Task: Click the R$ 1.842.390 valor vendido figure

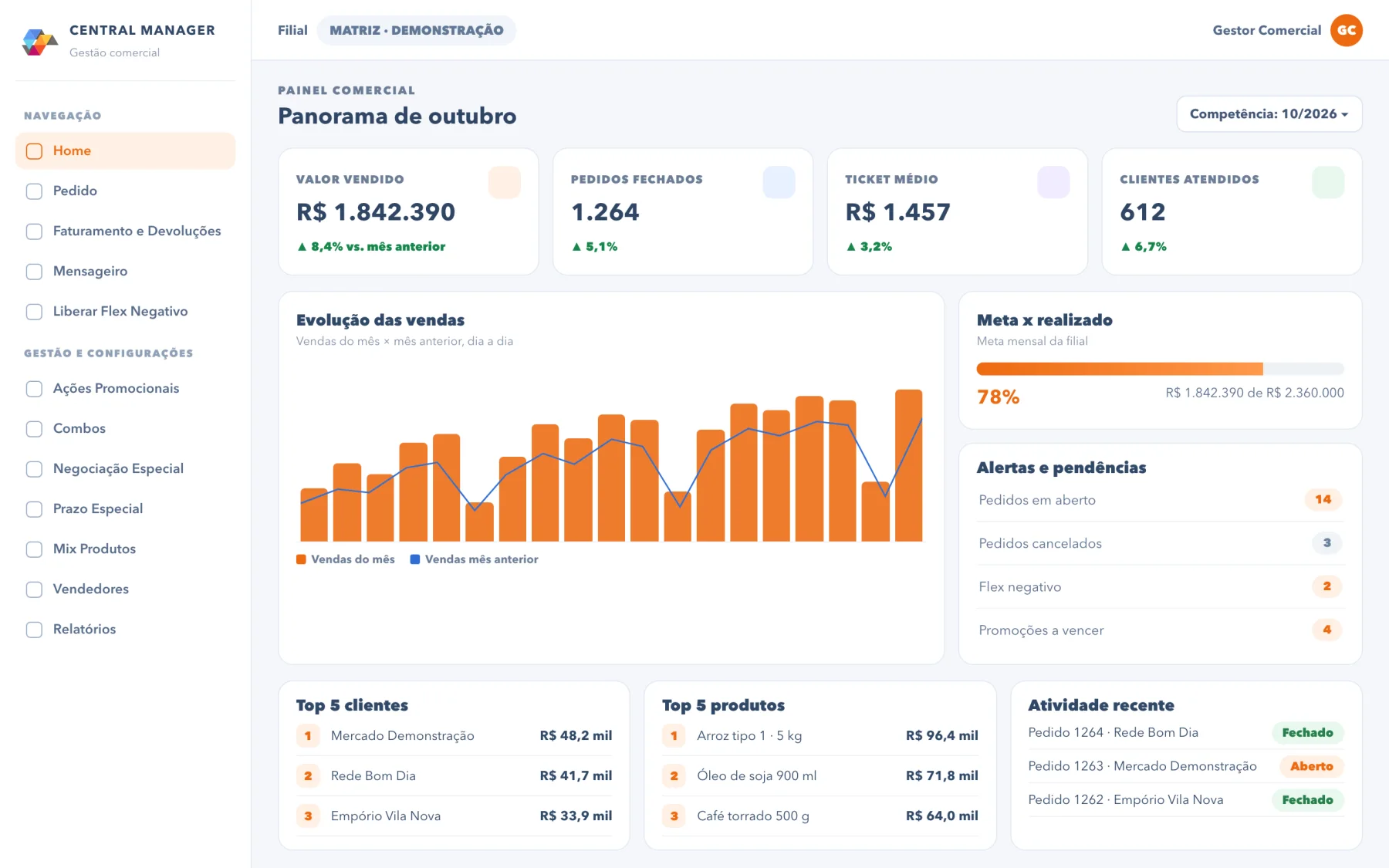Action: pos(376,211)
